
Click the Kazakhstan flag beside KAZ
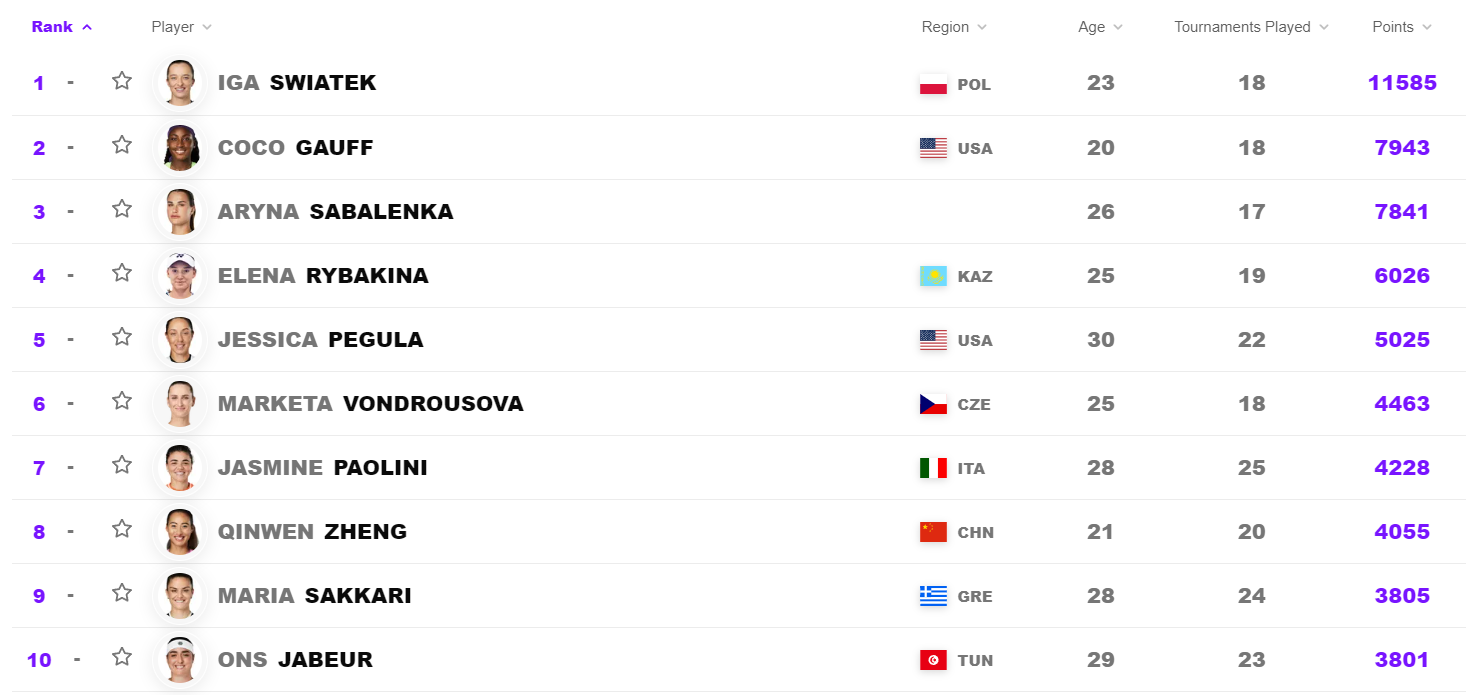pos(933,276)
